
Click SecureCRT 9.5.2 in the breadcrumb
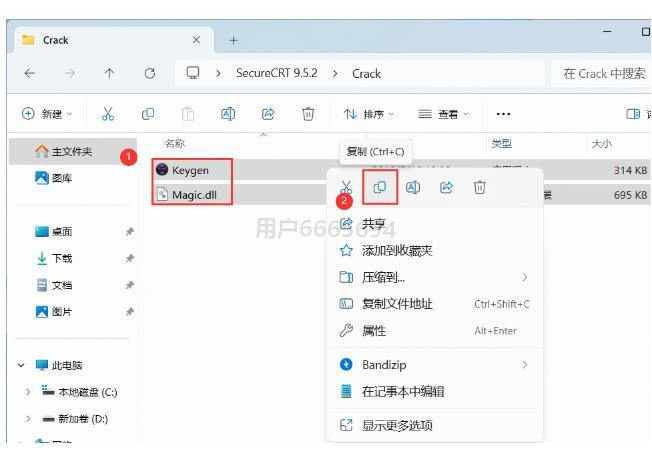pyautogui.click(x=277, y=73)
